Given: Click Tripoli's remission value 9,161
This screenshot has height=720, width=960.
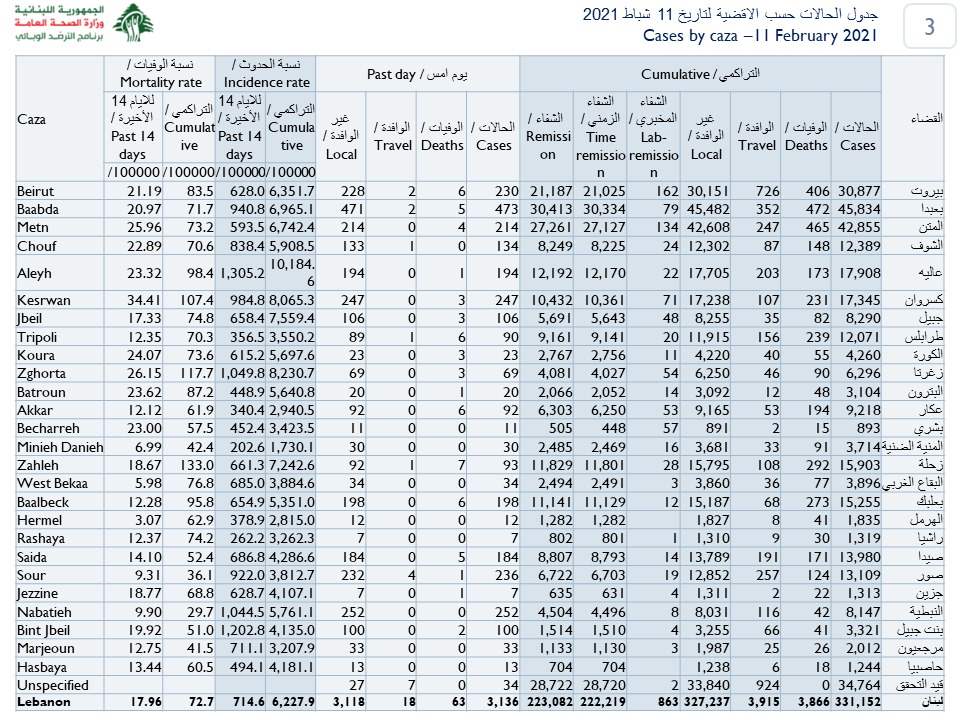Looking at the screenshot, I should pos(555,337).
